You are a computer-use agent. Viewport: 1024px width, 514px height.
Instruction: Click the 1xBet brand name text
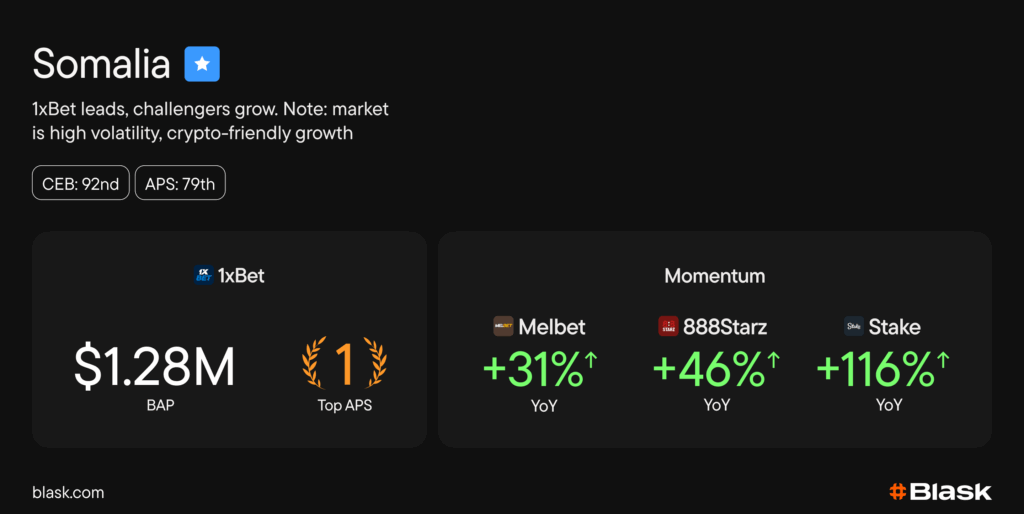tap(241, 275)
